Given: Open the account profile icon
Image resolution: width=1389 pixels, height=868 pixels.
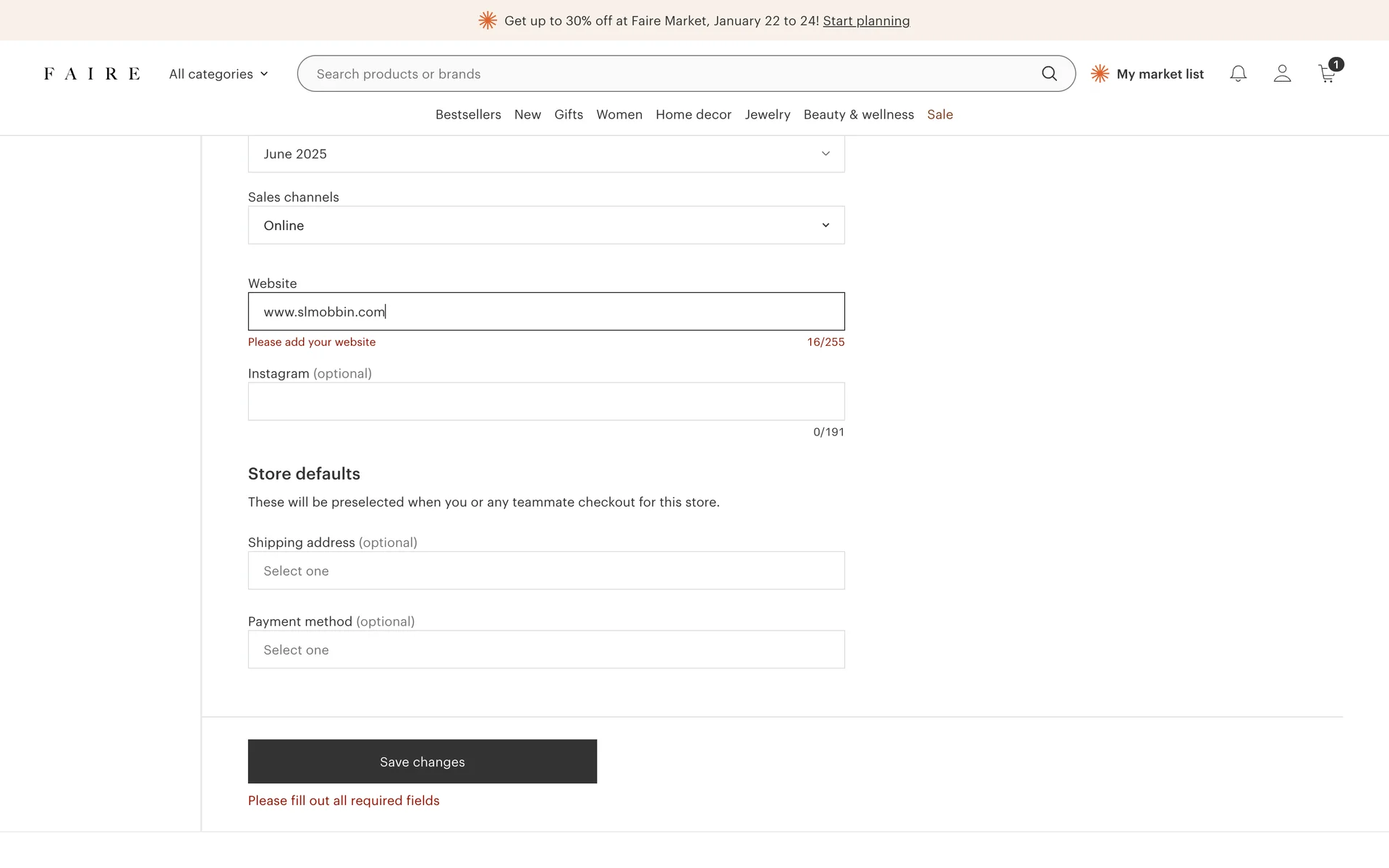Looking at the screenshot, I should point(1282,74).
